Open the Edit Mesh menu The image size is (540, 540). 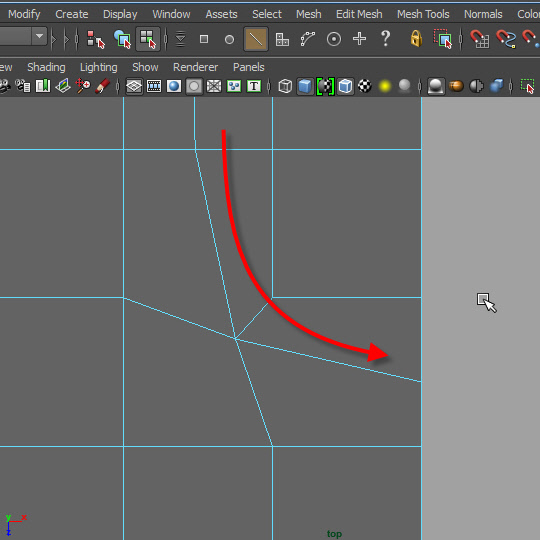click(359, 14)
